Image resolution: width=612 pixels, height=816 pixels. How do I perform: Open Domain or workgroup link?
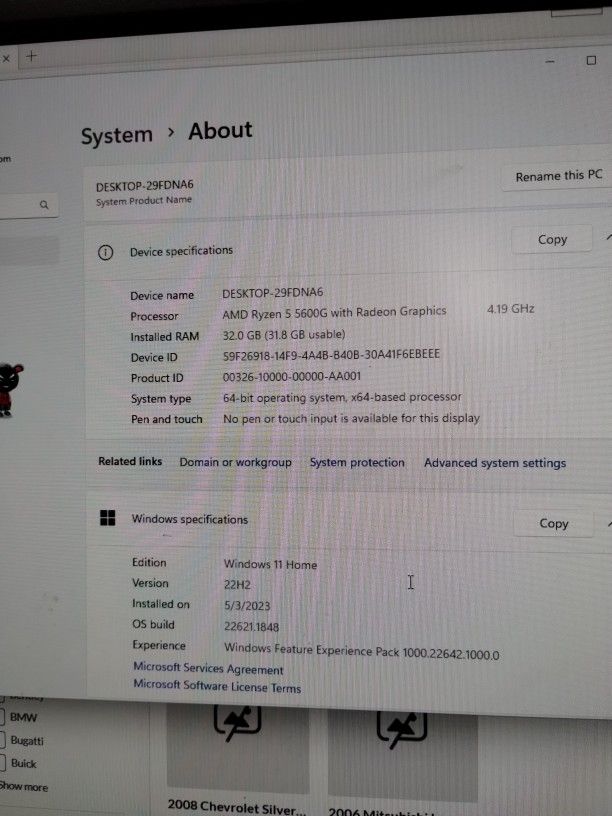coord(235,462)
